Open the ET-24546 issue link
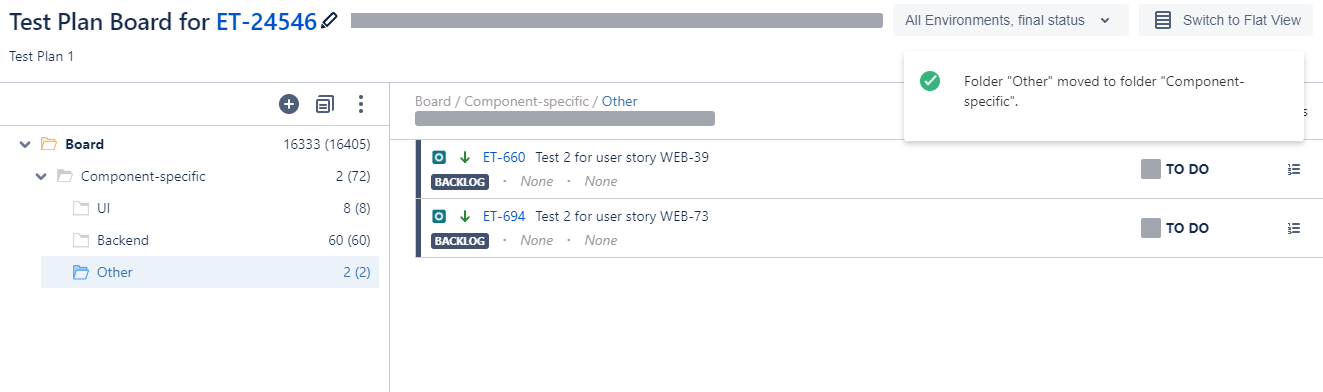This screenshot has width=1323, height=392. pyautogui.click(x=267, y=20)
